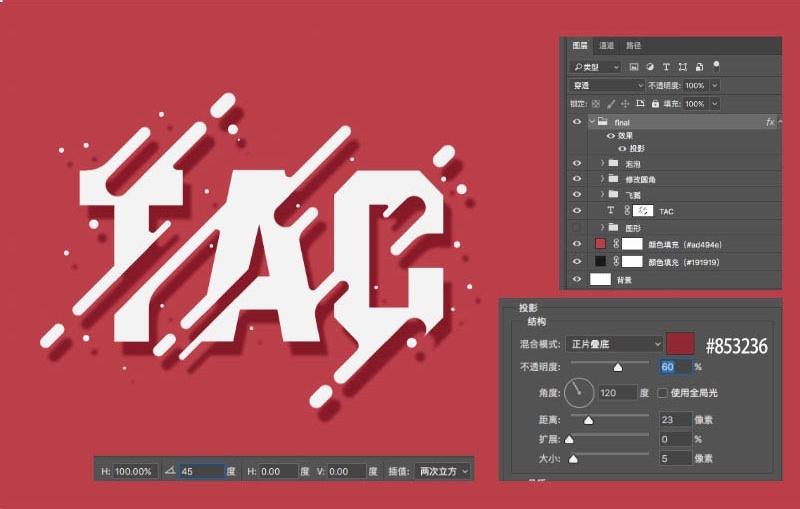The image size is (800, 509).
Task: Lock all padlock icon
Action: (x=655, y=104)
